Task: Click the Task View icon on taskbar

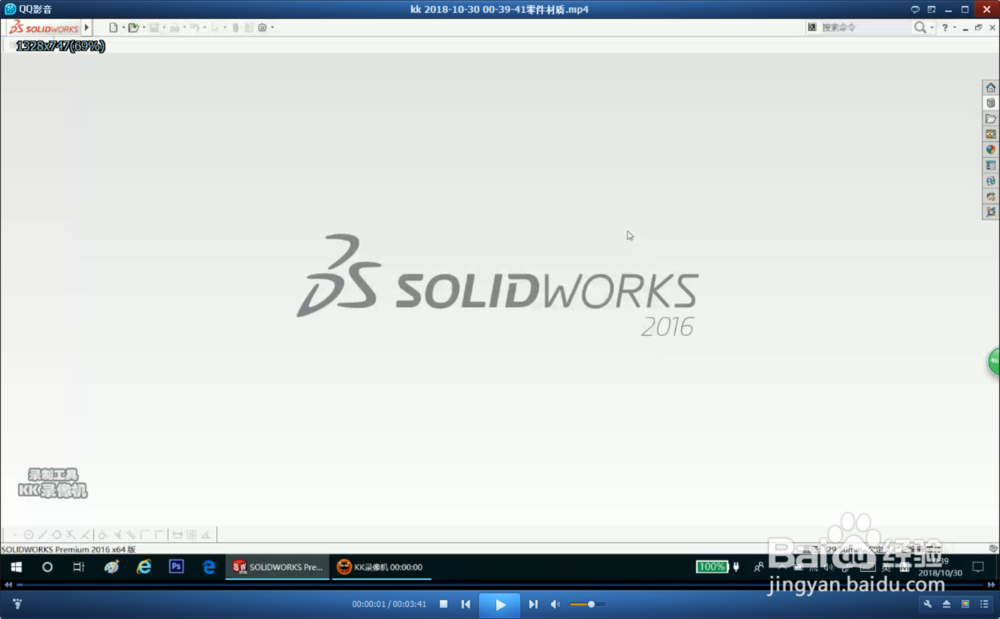Action: (x=78, y=567)
